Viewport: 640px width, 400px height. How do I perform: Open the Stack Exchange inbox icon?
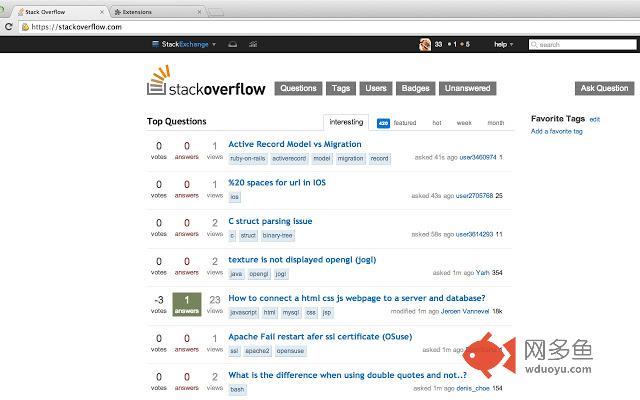pos(233,44)
